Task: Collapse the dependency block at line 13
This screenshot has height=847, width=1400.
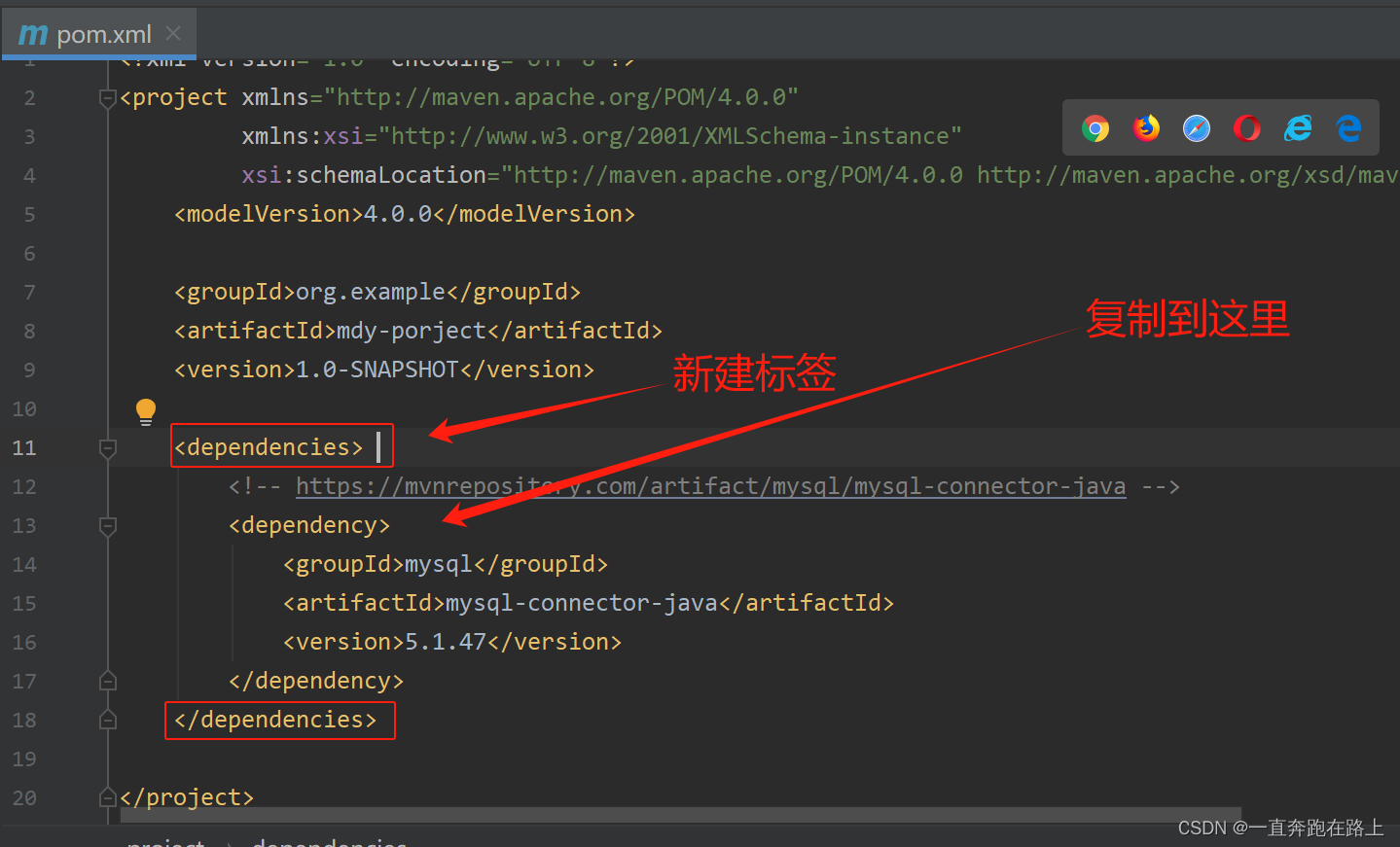Action: pyautogui.click(x=108, y=525)
